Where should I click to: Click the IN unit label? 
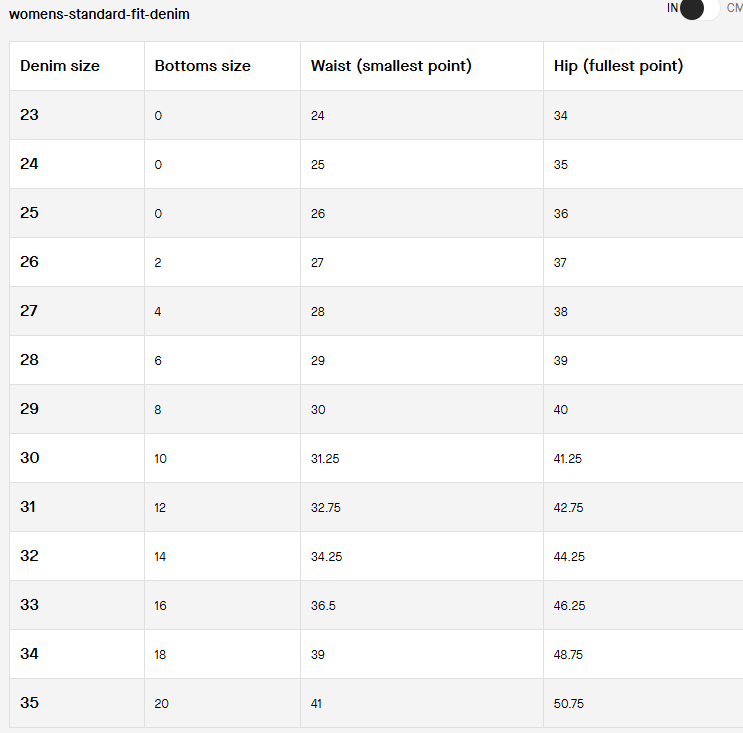click(673, 8)
